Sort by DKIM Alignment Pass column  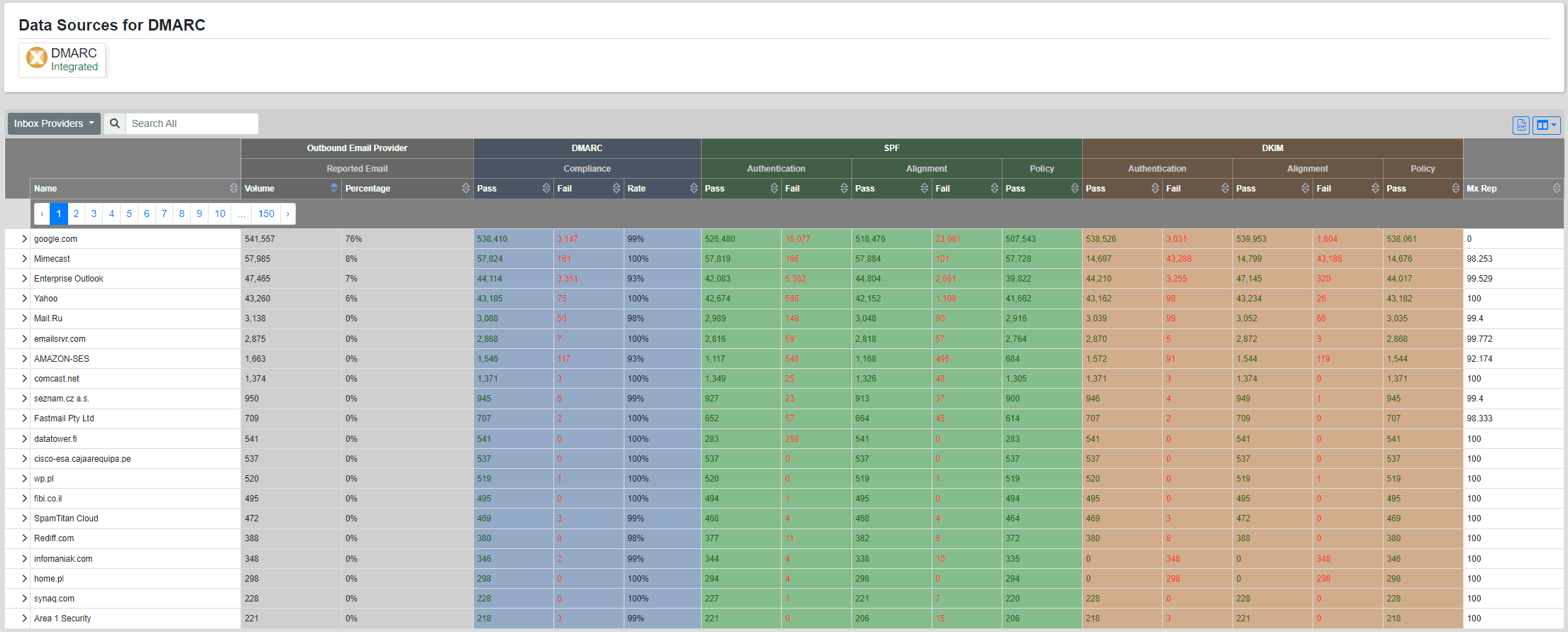click(x=1273, y=189)
